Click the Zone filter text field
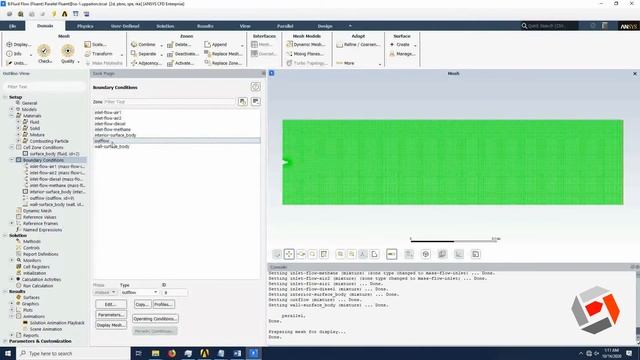 [169, 102]
